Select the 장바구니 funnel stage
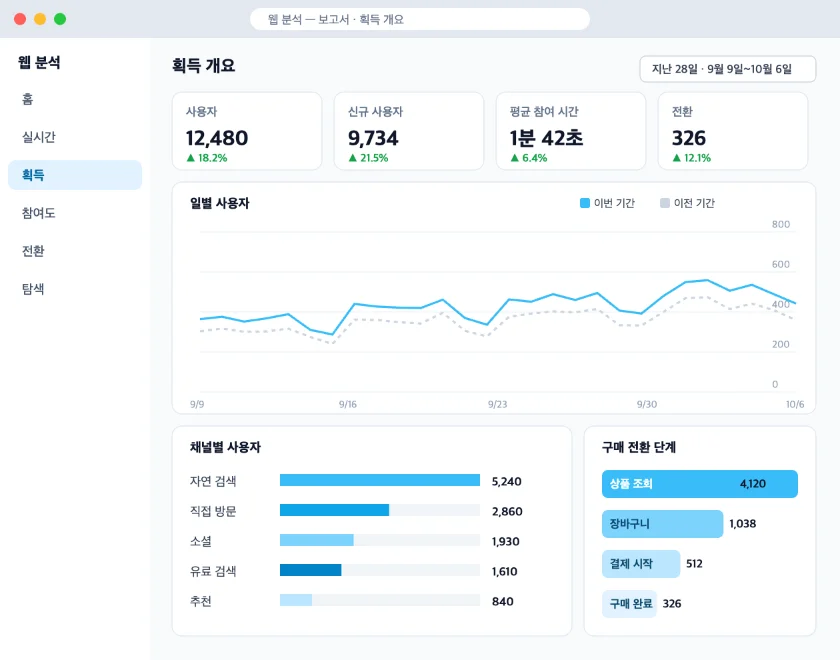Viewport: 840px width, 660px height. click(x=663, y=524)
